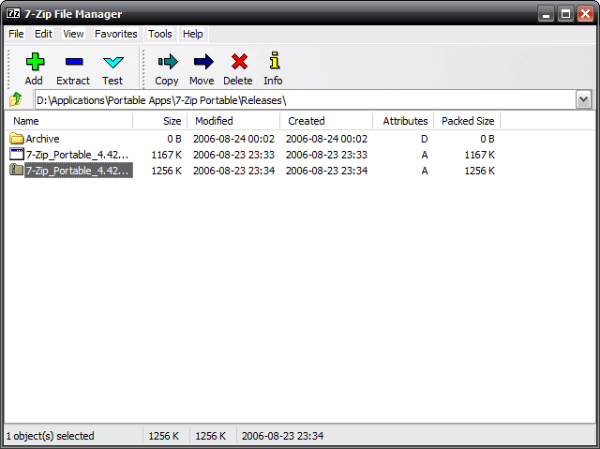Screen dimensions: 600x449
Task: Click the red X Delete icon
Action: (238, 63)
